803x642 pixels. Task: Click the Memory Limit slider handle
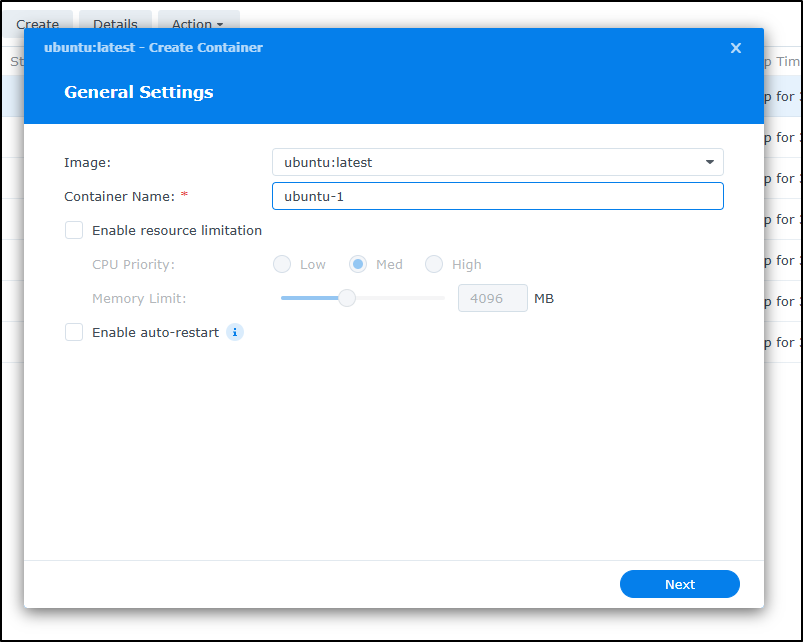[x=347, y=297]
